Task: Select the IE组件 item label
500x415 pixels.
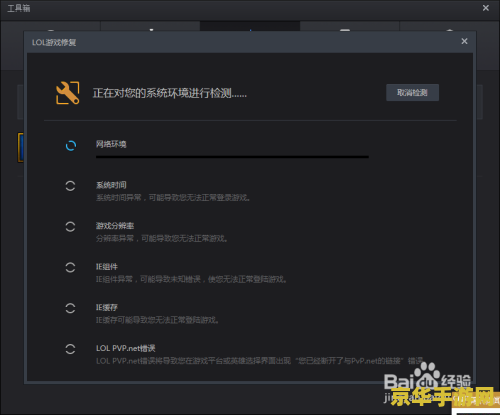Action: (x=107, y=267)
